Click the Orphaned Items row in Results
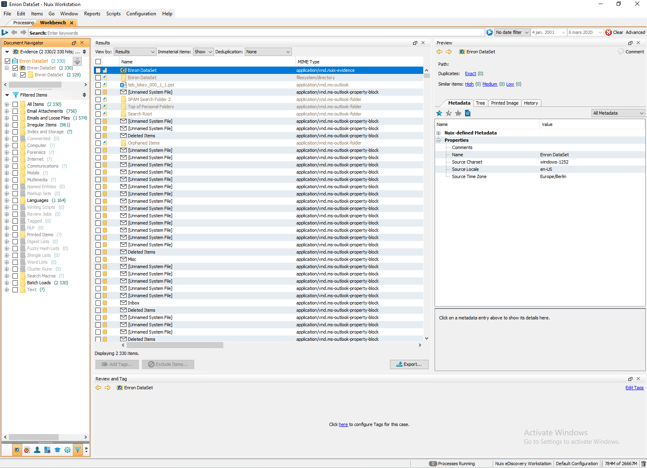The height and width of the screenshot is (468, 647). [259, 143]
